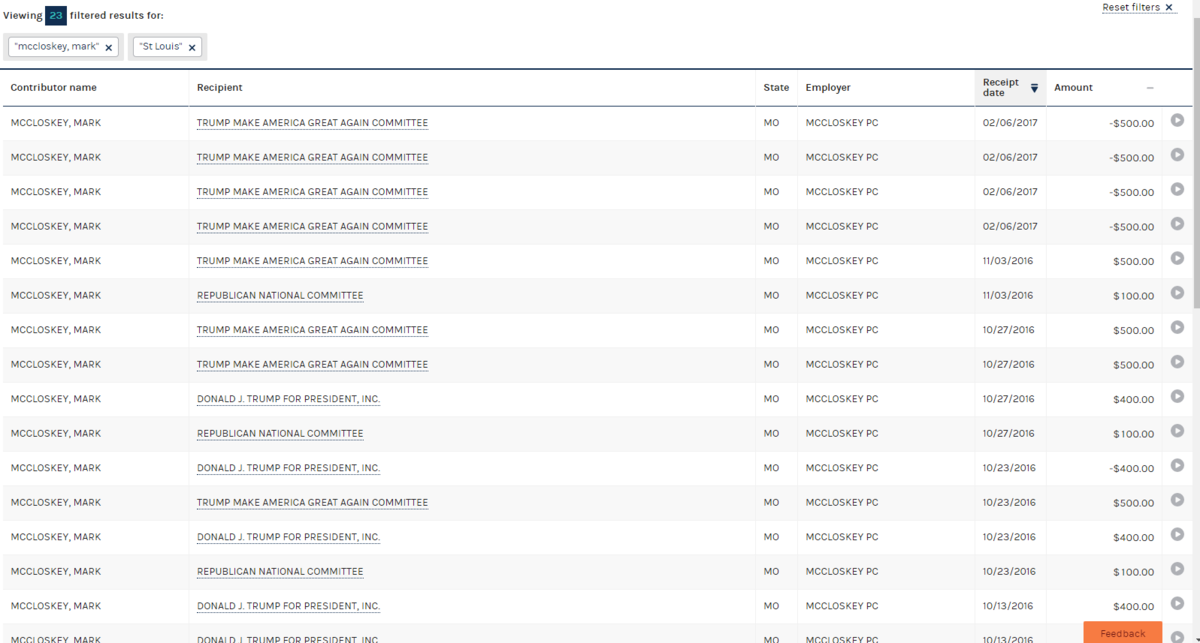The image size is (1200, 643).
Task: Expand the 10/27/2016 $100.00 row arrow
Action: point(1177,431)
